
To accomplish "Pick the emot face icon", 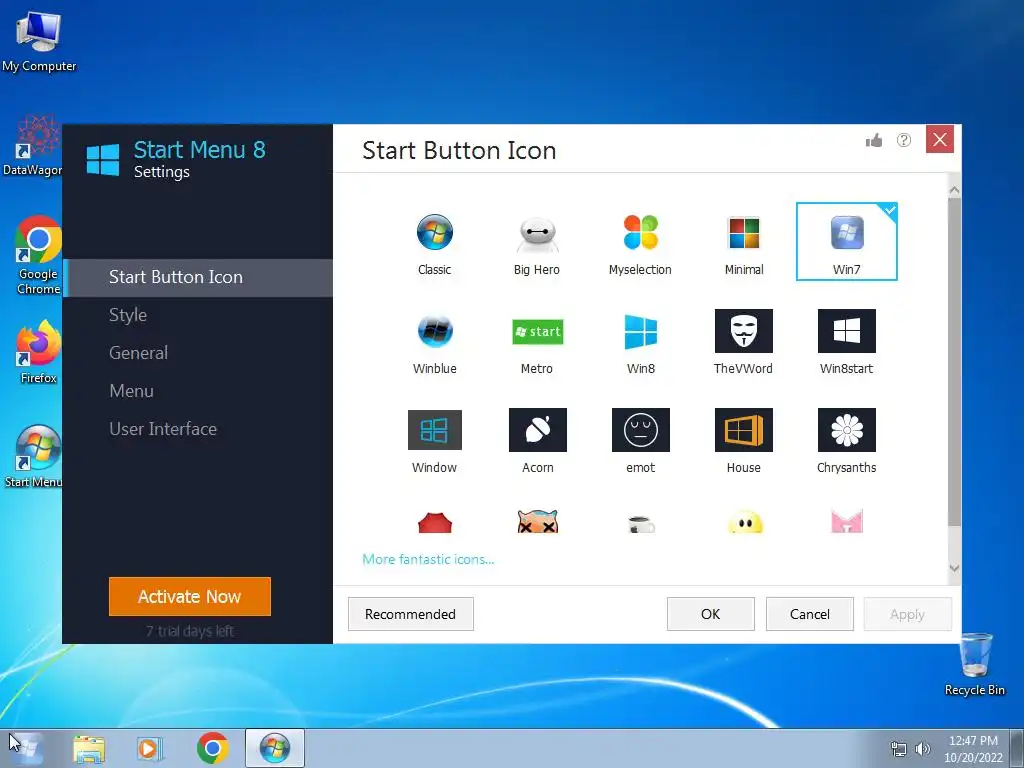I will (641, 441).
